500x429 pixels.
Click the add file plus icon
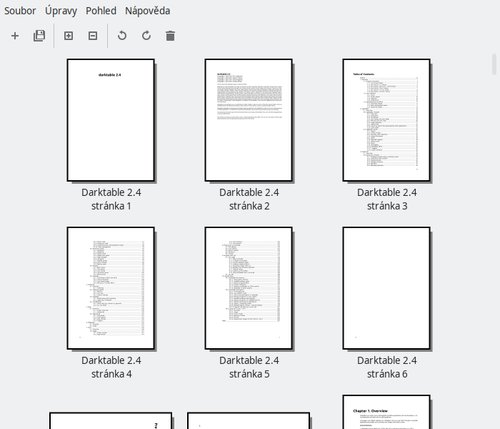[x=15, y=36]
